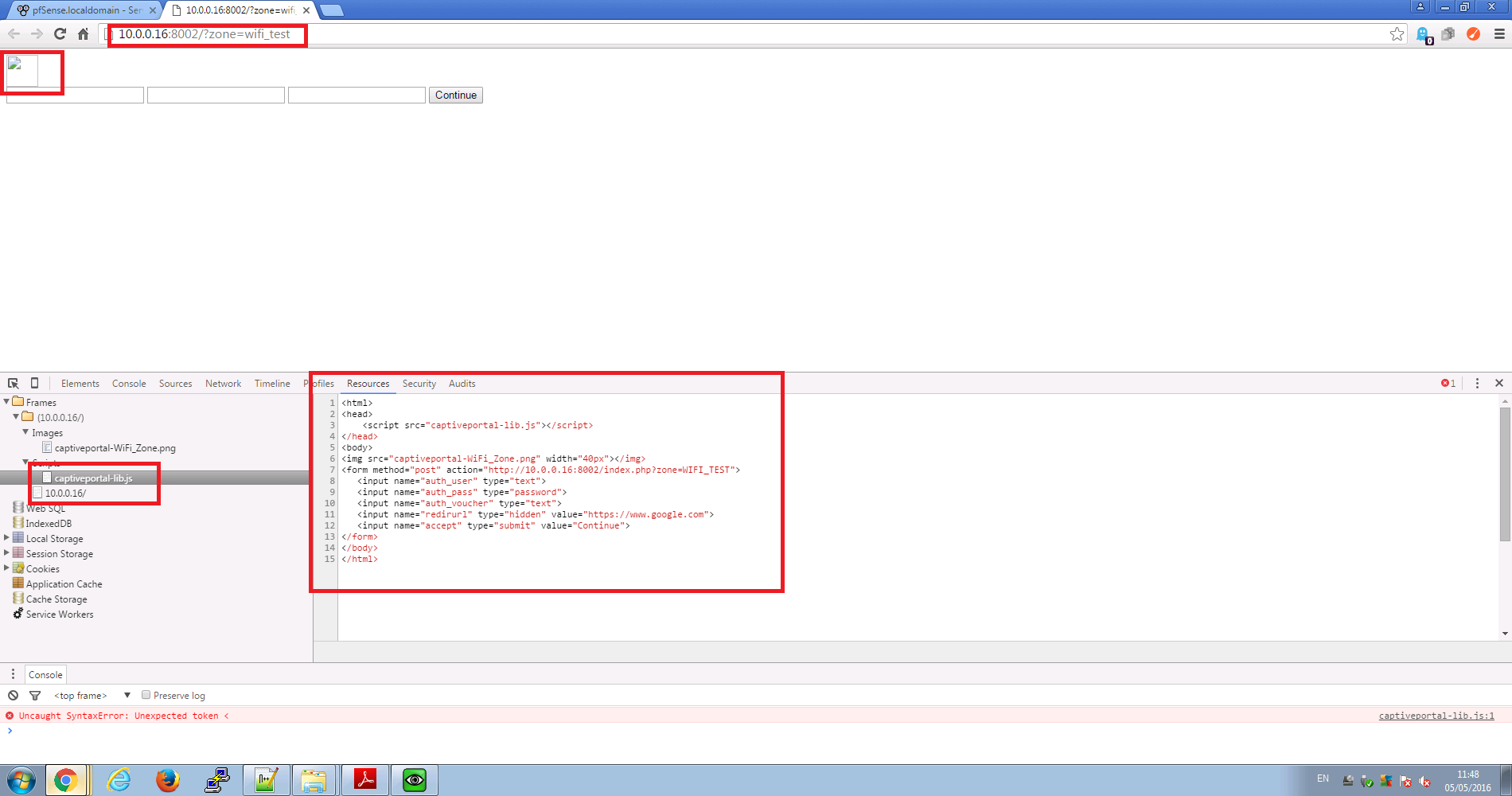The width and height of the screenshot is (1512, 796).
Task: Open the Security tab
Action: pos(419,383)
